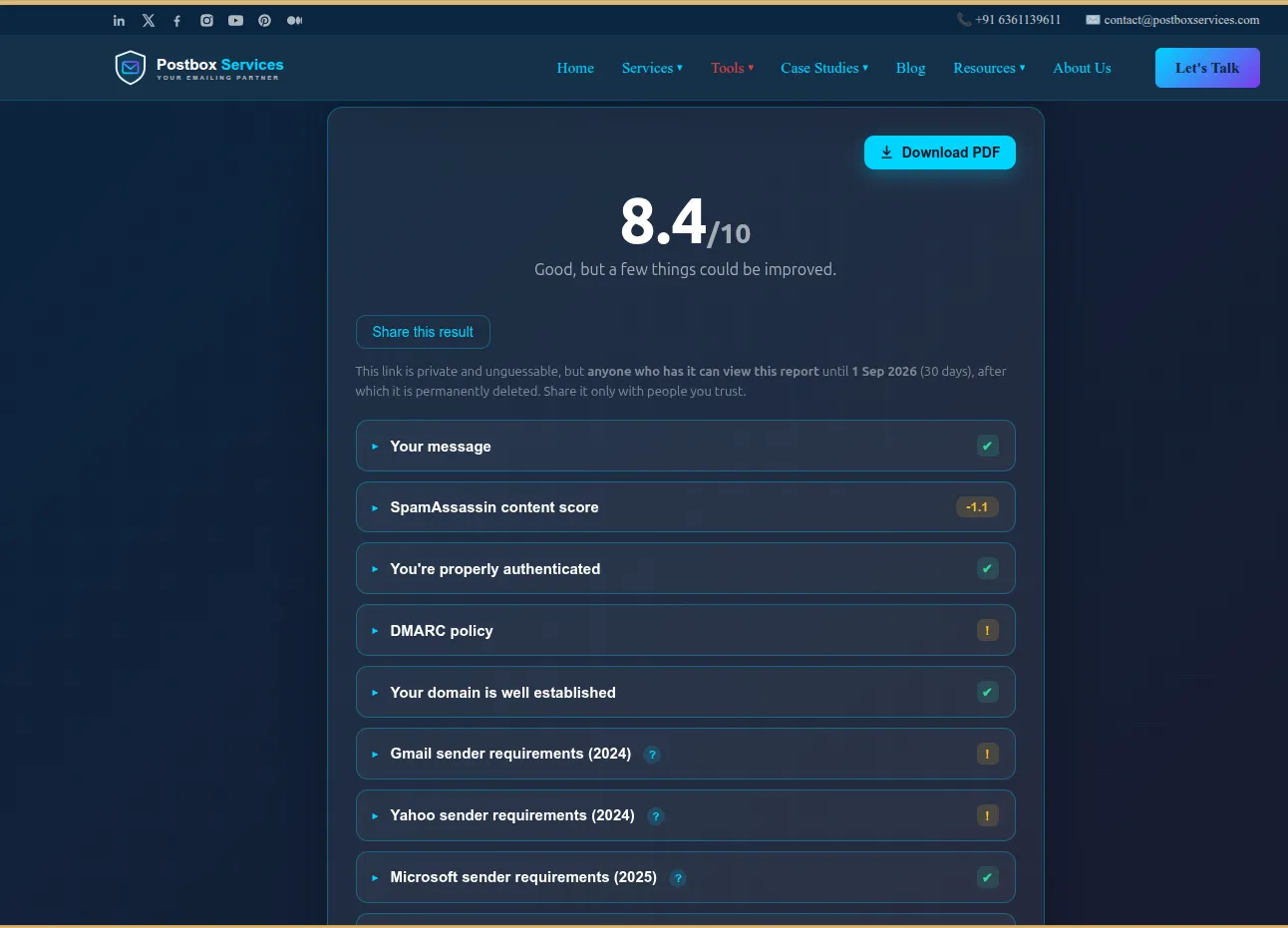1288x928 pixels.
Task: Expand the Yahoo sender requirements arrow
Action: point(375,816)
